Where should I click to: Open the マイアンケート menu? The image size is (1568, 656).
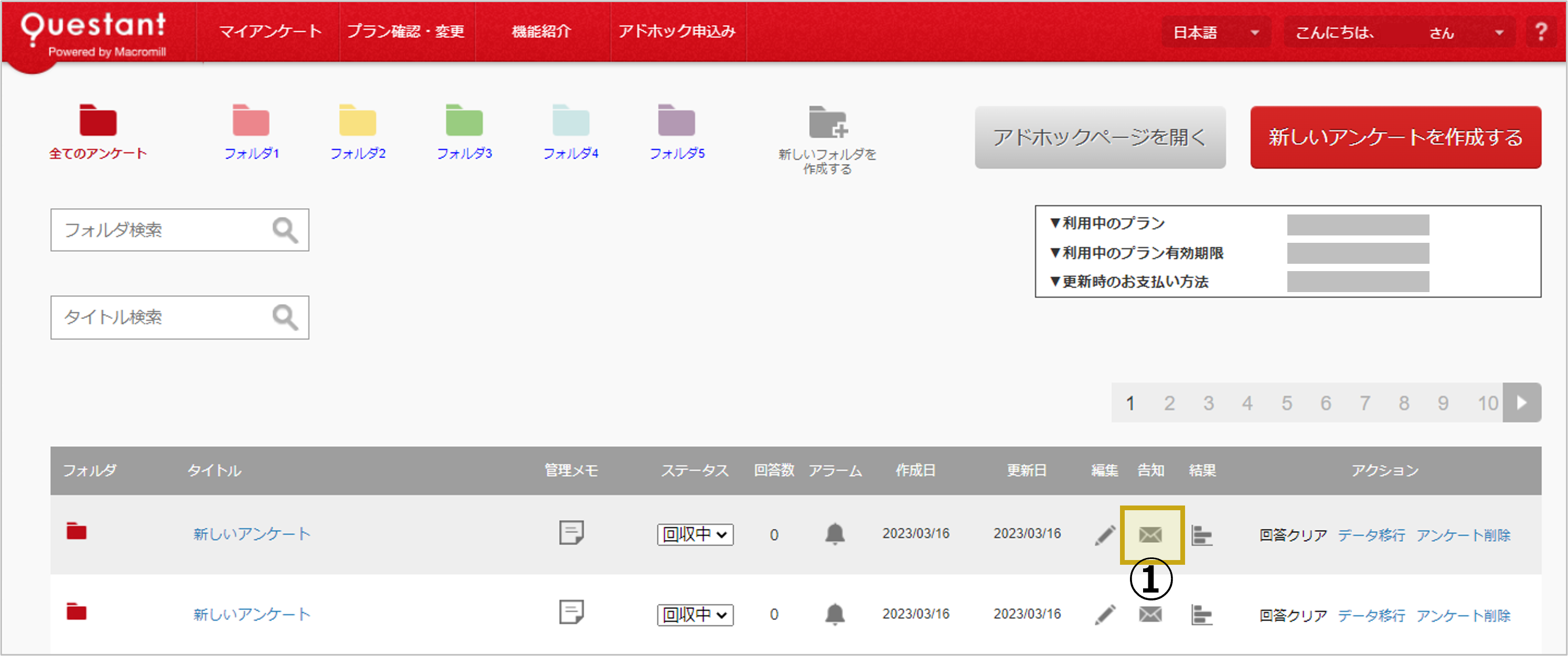tap(270, 31)
